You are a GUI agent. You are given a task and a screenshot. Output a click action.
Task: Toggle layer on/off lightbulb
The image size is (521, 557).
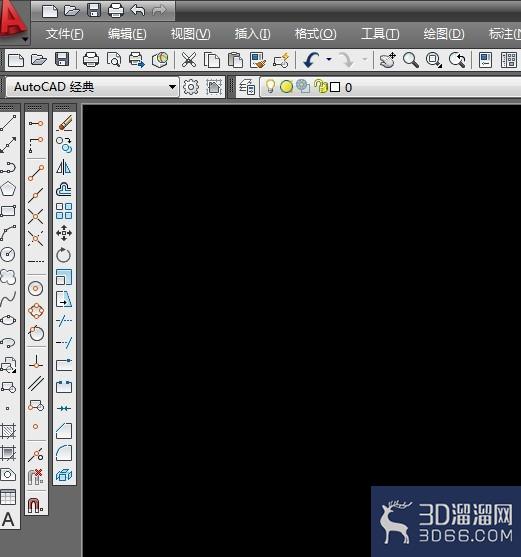point(270,86)
